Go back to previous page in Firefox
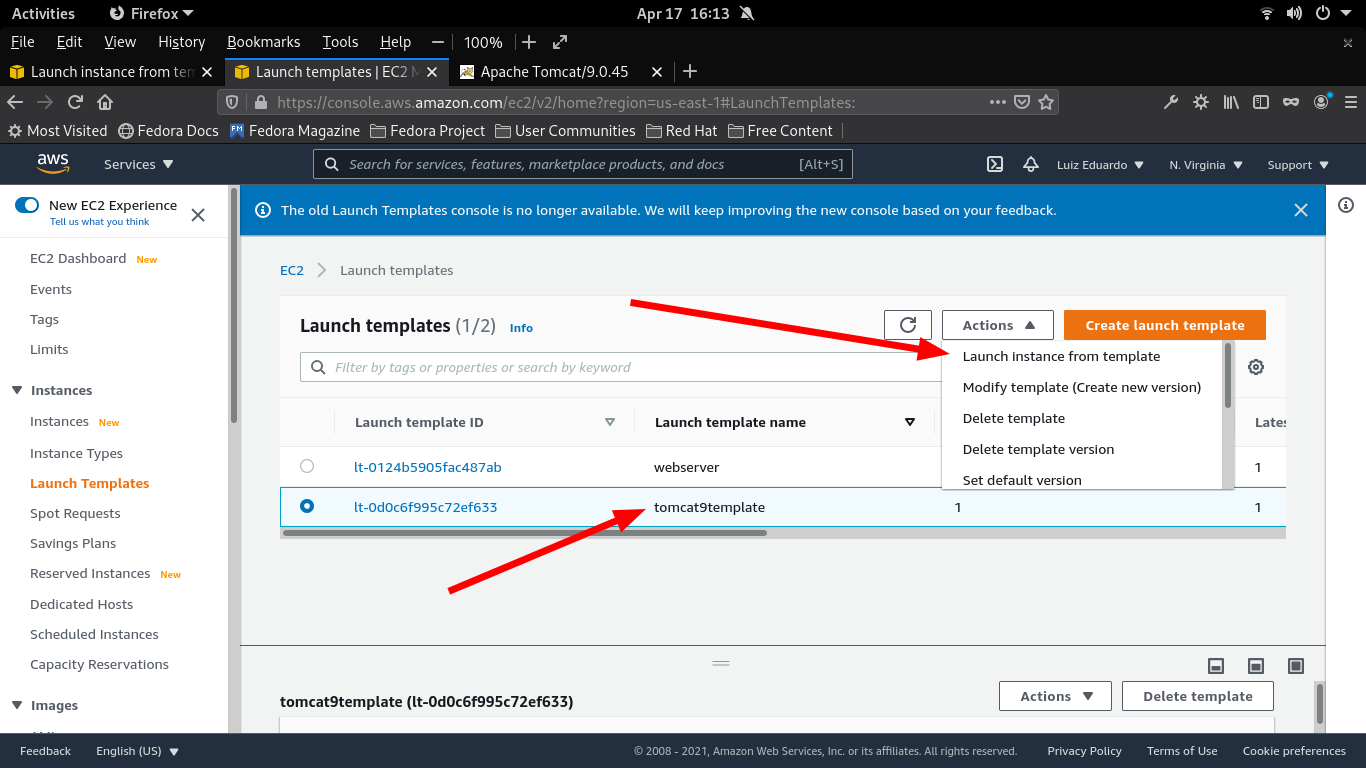 [15, 102]
